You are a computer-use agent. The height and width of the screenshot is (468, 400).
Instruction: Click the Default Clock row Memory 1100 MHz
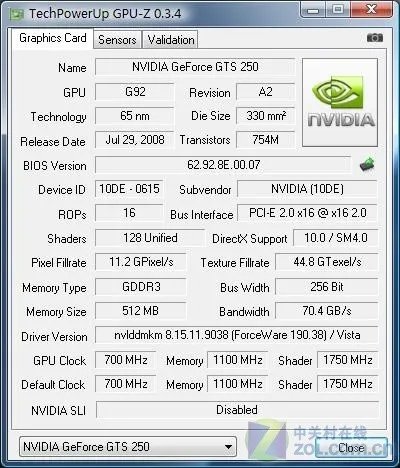tap(237, 384)
